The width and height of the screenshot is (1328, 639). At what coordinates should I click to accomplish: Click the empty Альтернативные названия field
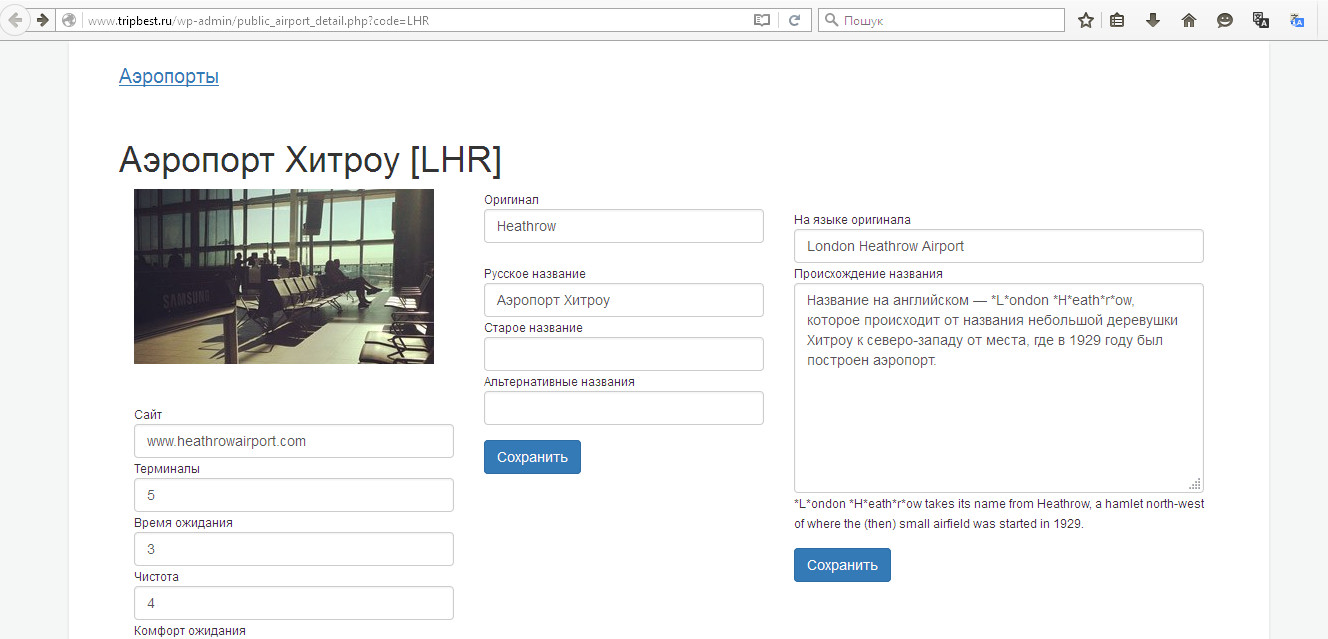point(624,408)
